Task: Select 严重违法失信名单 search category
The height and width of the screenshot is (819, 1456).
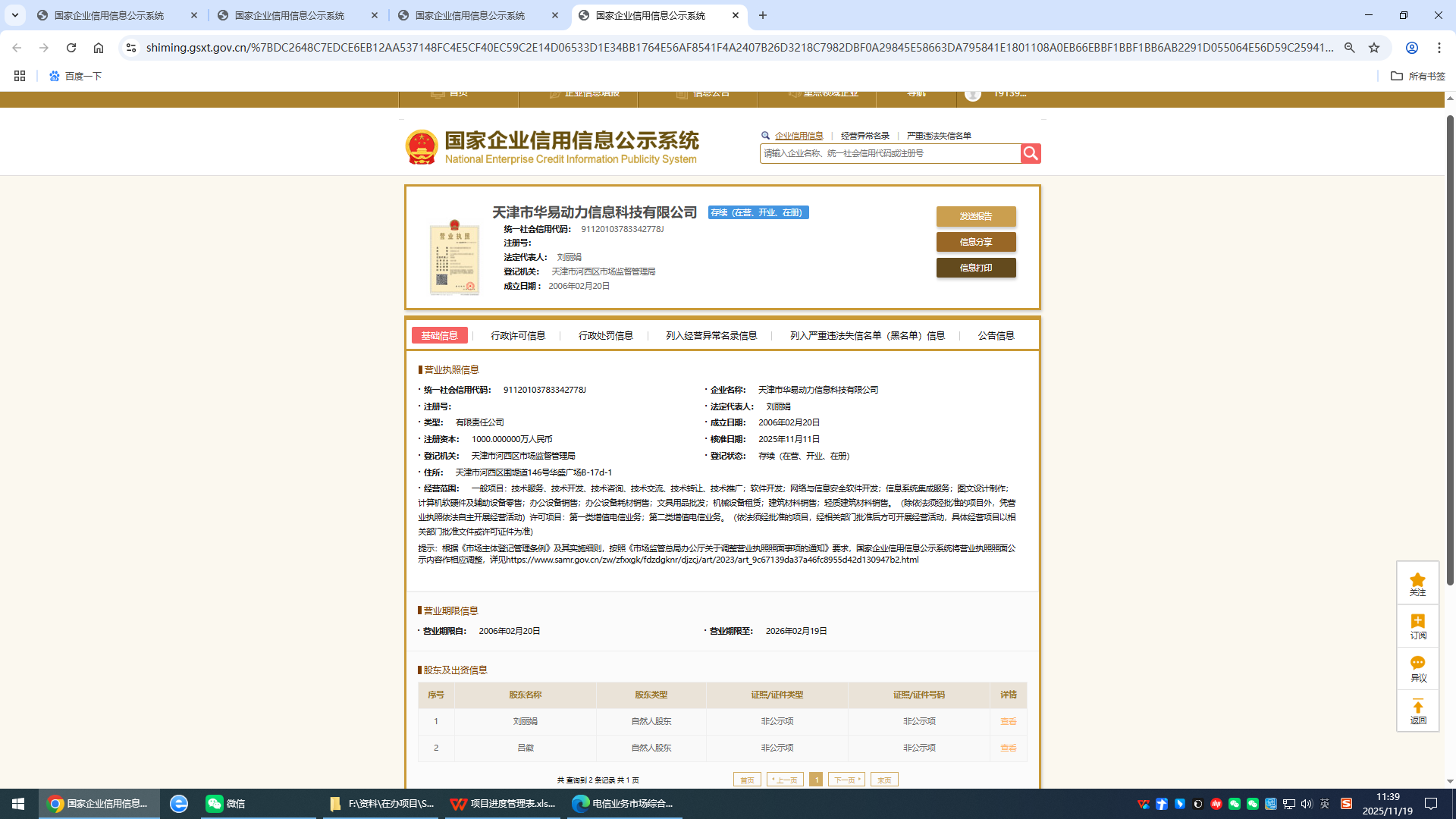Action: point(938,136)
